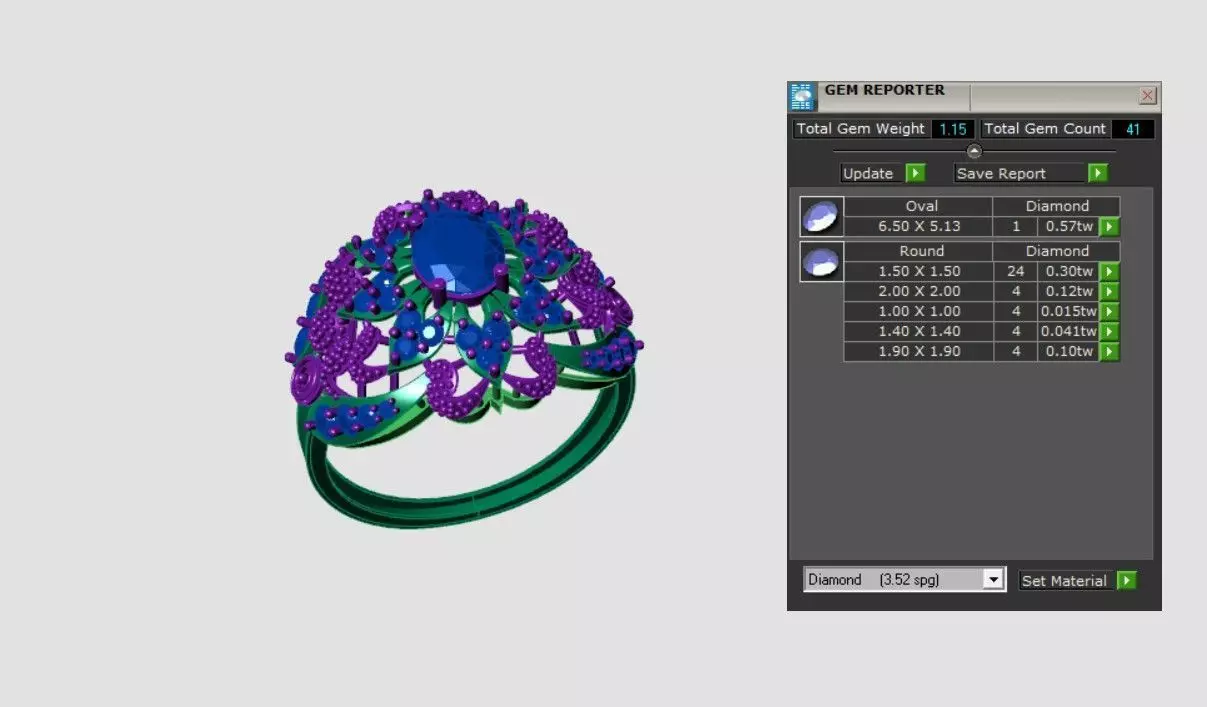Click the Oval gem shape thumbnail
The image size is (1207, 707).
(x=822, y=216)
